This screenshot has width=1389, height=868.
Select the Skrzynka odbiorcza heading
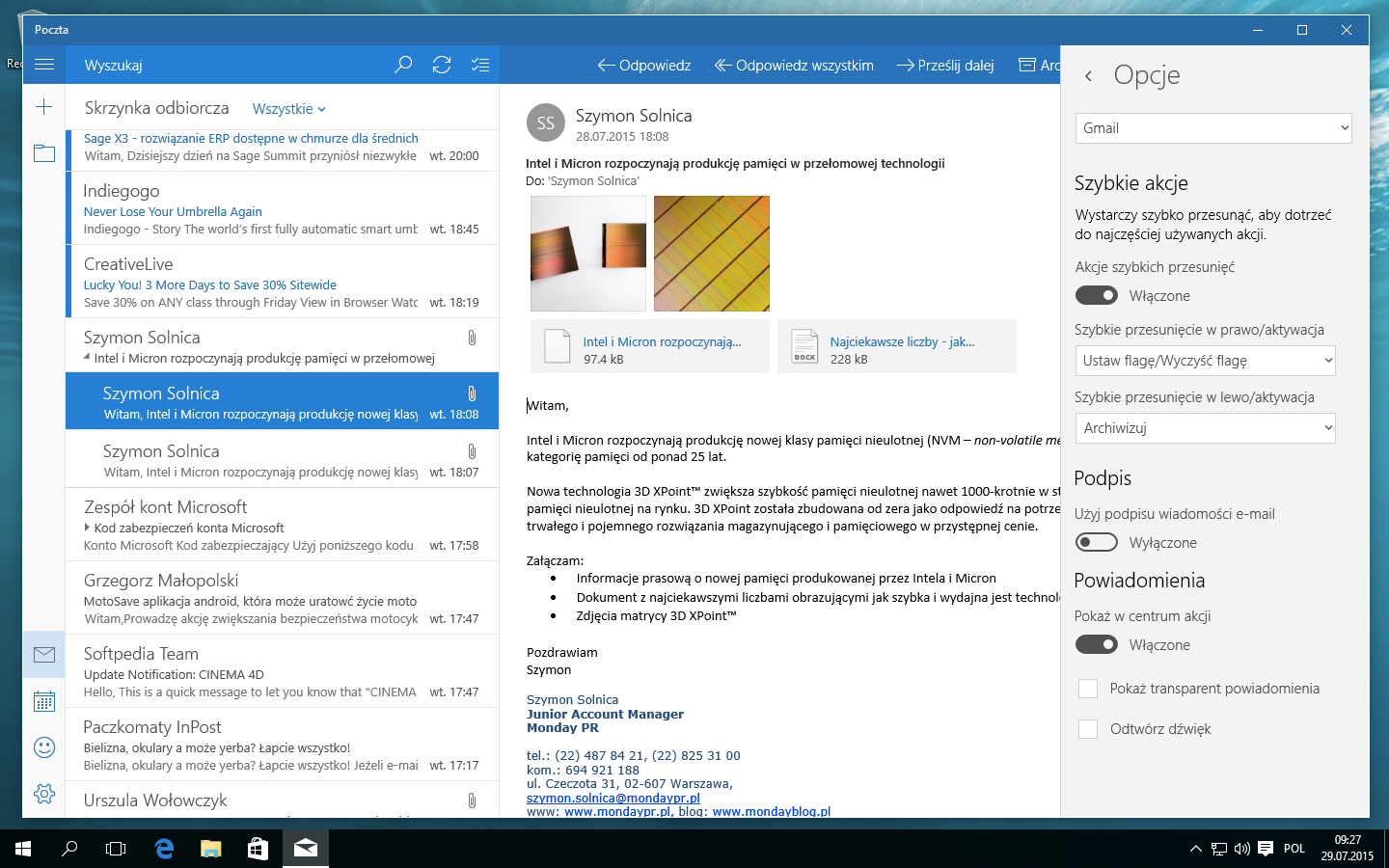tap(157, 108)
